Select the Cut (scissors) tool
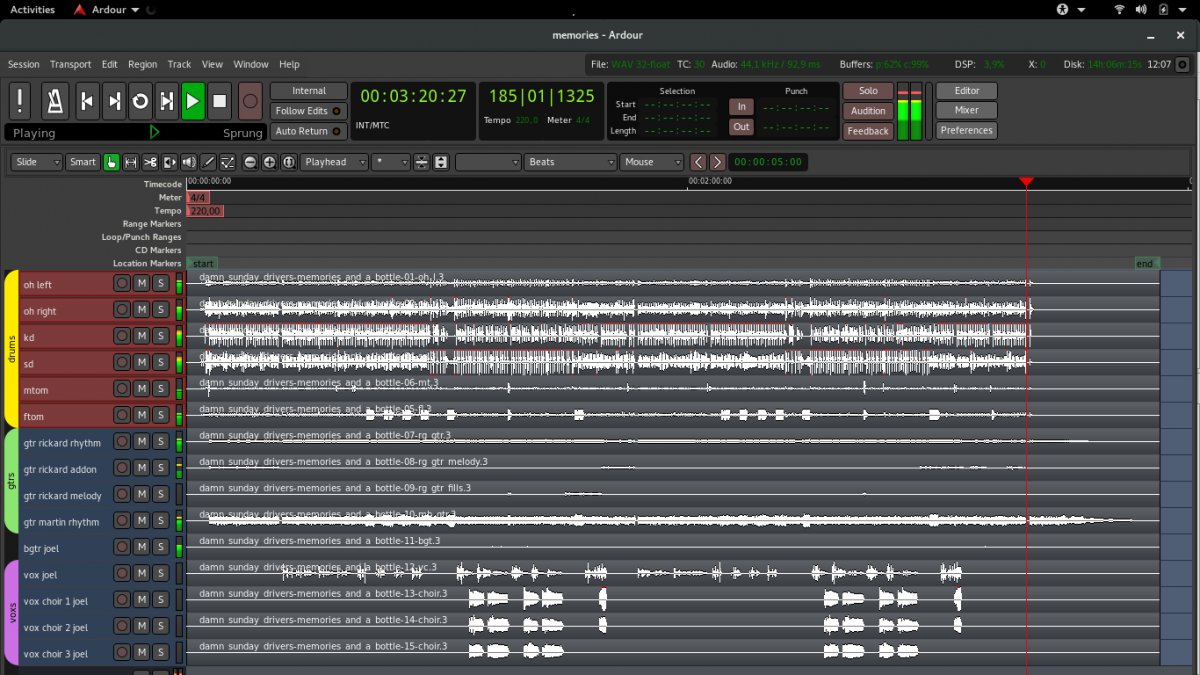The height and width of the screenshot is (675, 1200). 150,162
